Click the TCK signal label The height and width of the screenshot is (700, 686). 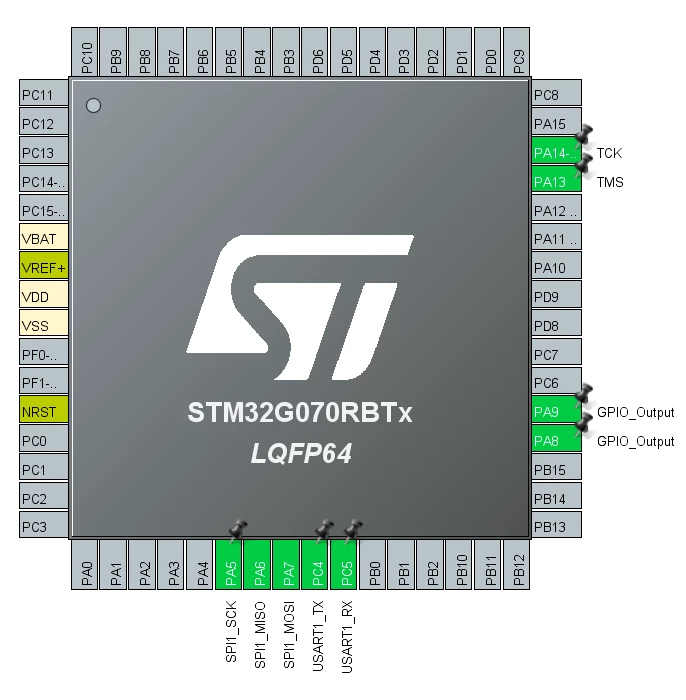pyautogui.click(x=609, y=153)
